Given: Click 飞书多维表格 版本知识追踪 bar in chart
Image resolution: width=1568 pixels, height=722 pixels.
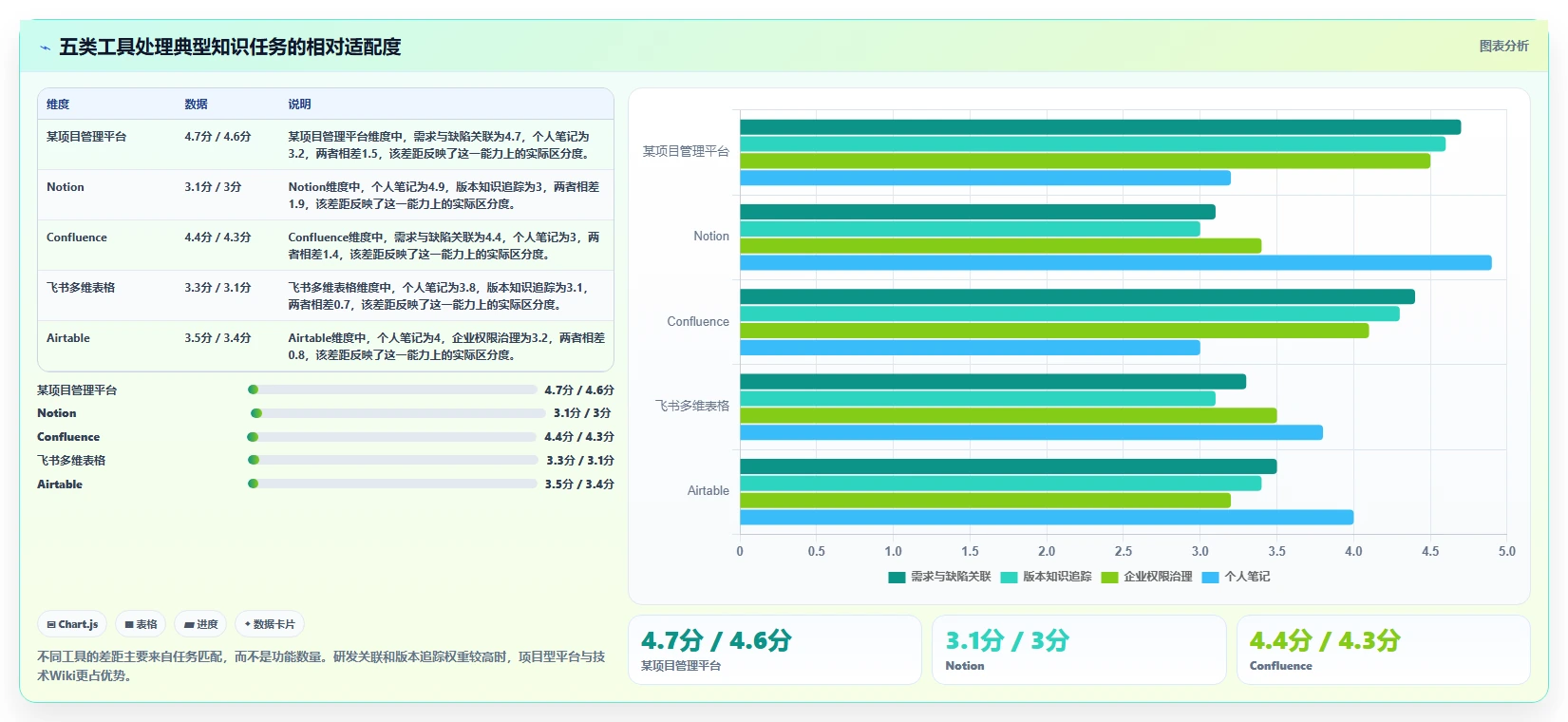Looking at the screenshot, I should coord(977,399).
